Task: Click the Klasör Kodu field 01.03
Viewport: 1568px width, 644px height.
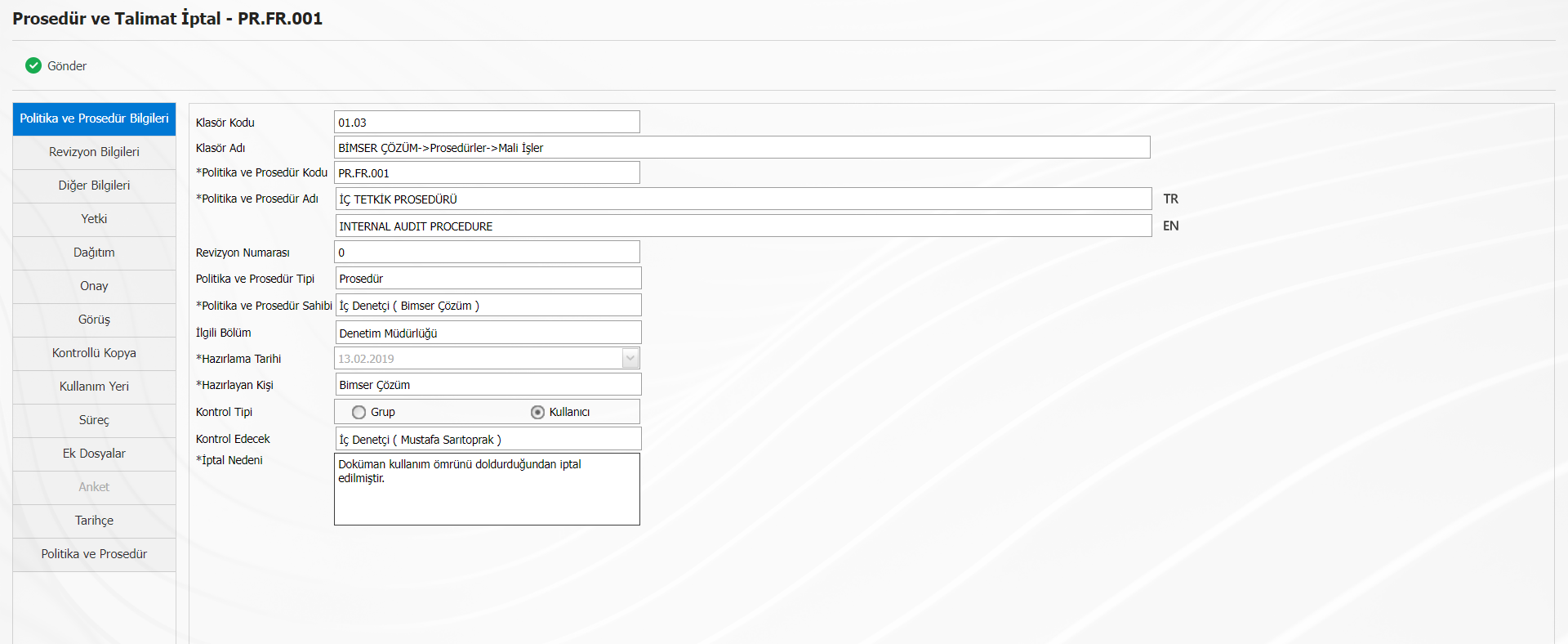Action: click(487, 122)
